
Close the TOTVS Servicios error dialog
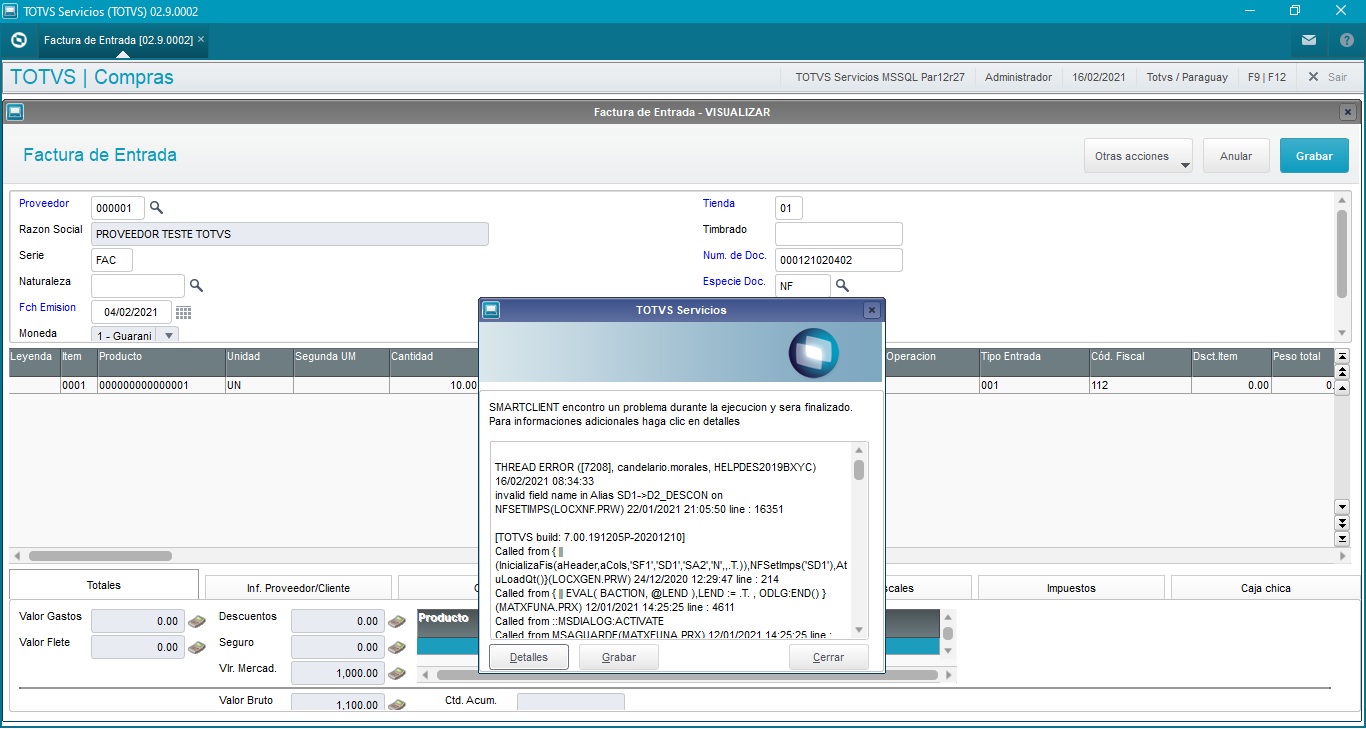(871, 310)
